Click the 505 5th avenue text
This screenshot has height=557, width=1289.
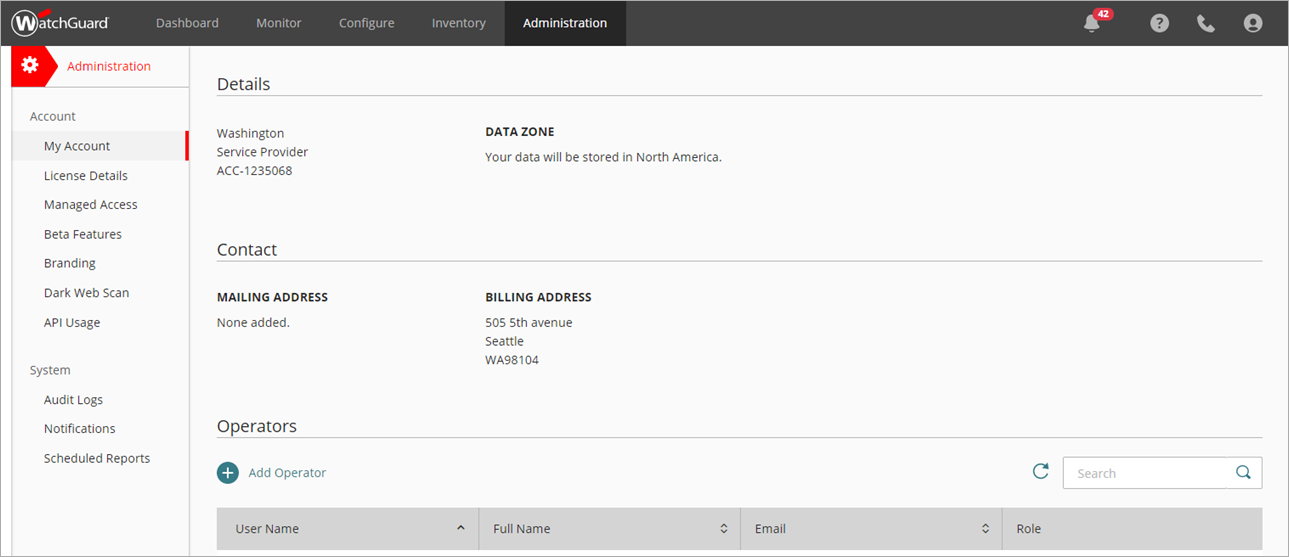[528, 322]
